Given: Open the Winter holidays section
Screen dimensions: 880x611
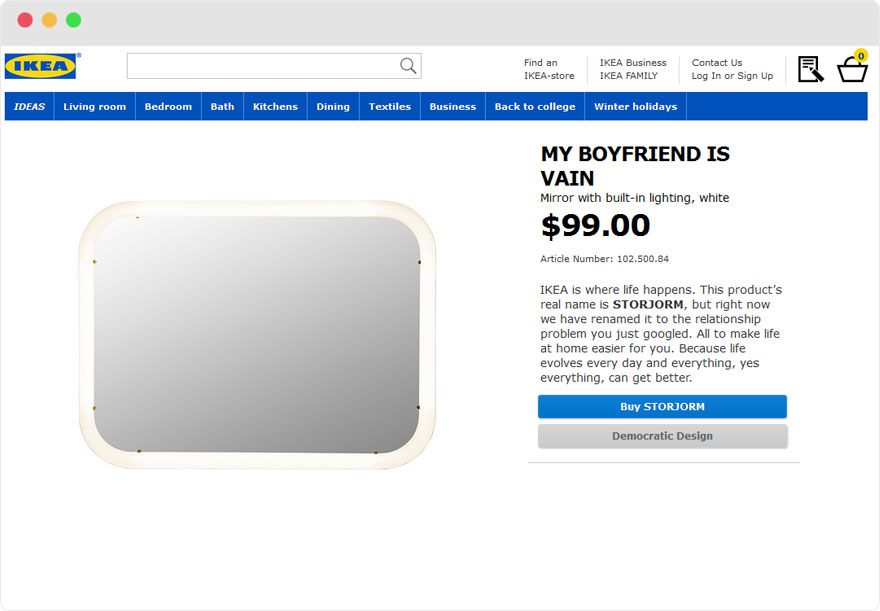Looking at the screenshot, I should click(x=635, y=106).
